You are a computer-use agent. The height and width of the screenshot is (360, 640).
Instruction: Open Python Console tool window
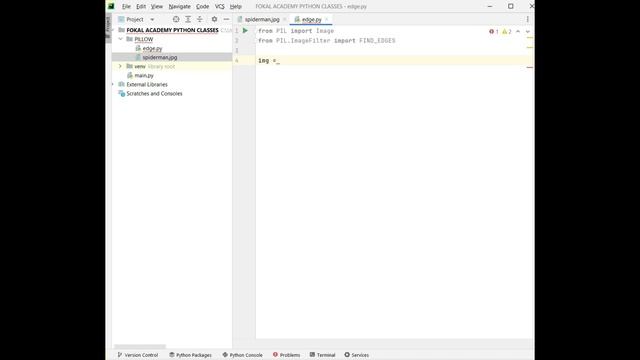coord(242,355)
